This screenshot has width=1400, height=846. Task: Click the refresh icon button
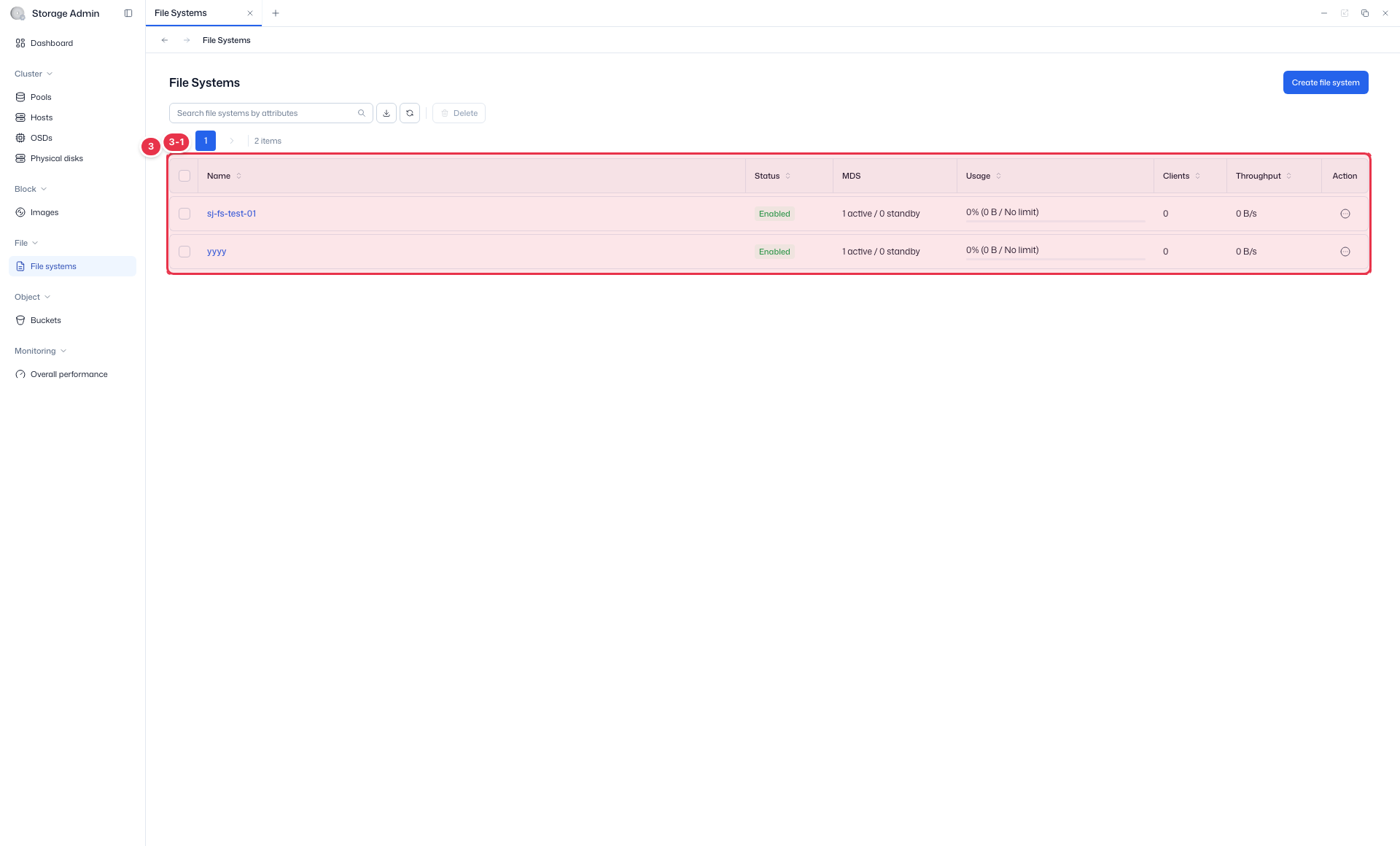point(410,113)
